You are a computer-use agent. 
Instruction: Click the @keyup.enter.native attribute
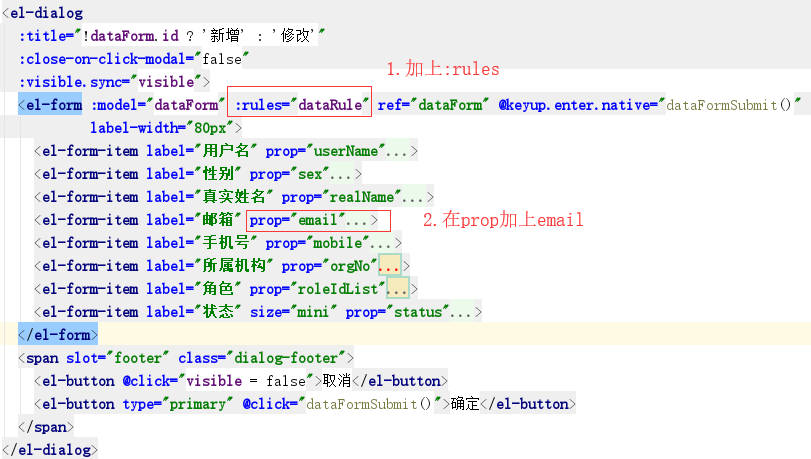click(573, 105)
